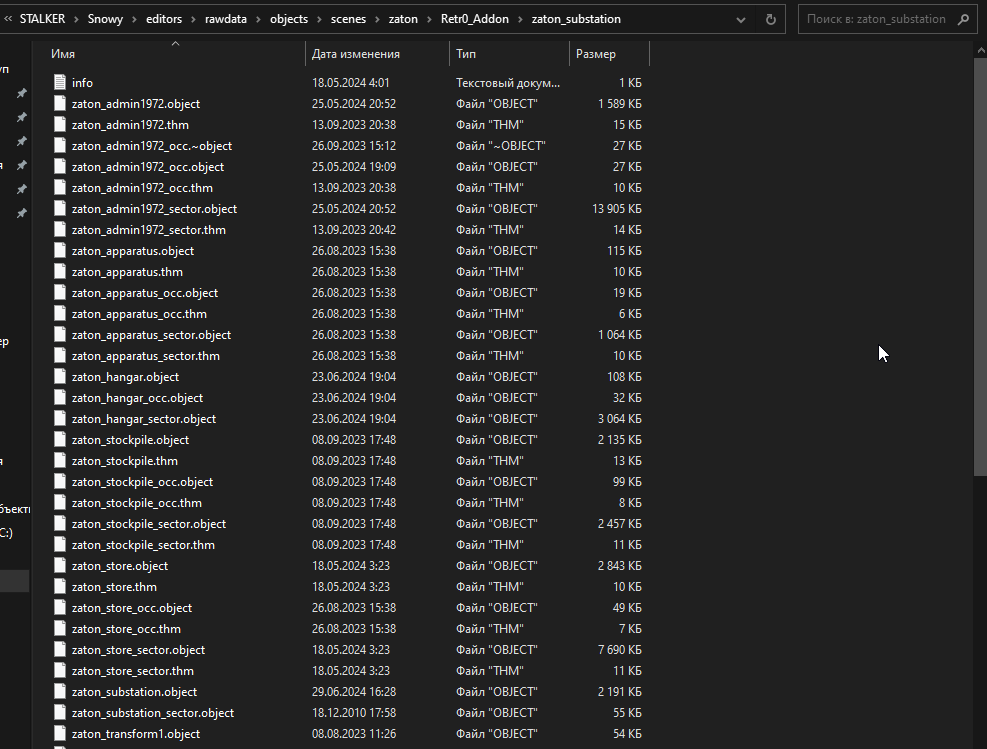Click the zaton_admin1972_occ.~object file icon
Viewport: 987px width, 749px height.
(x=60, y=146)
